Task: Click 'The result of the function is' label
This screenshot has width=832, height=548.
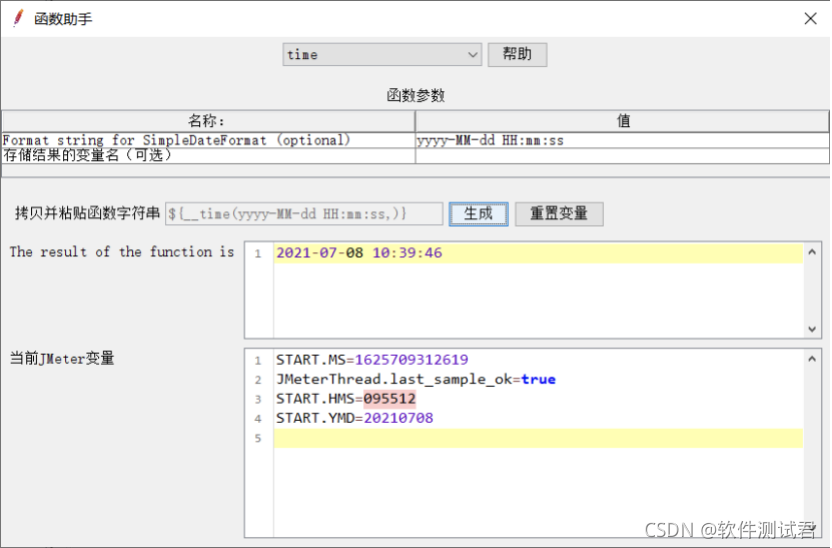Action: (122, 252)
